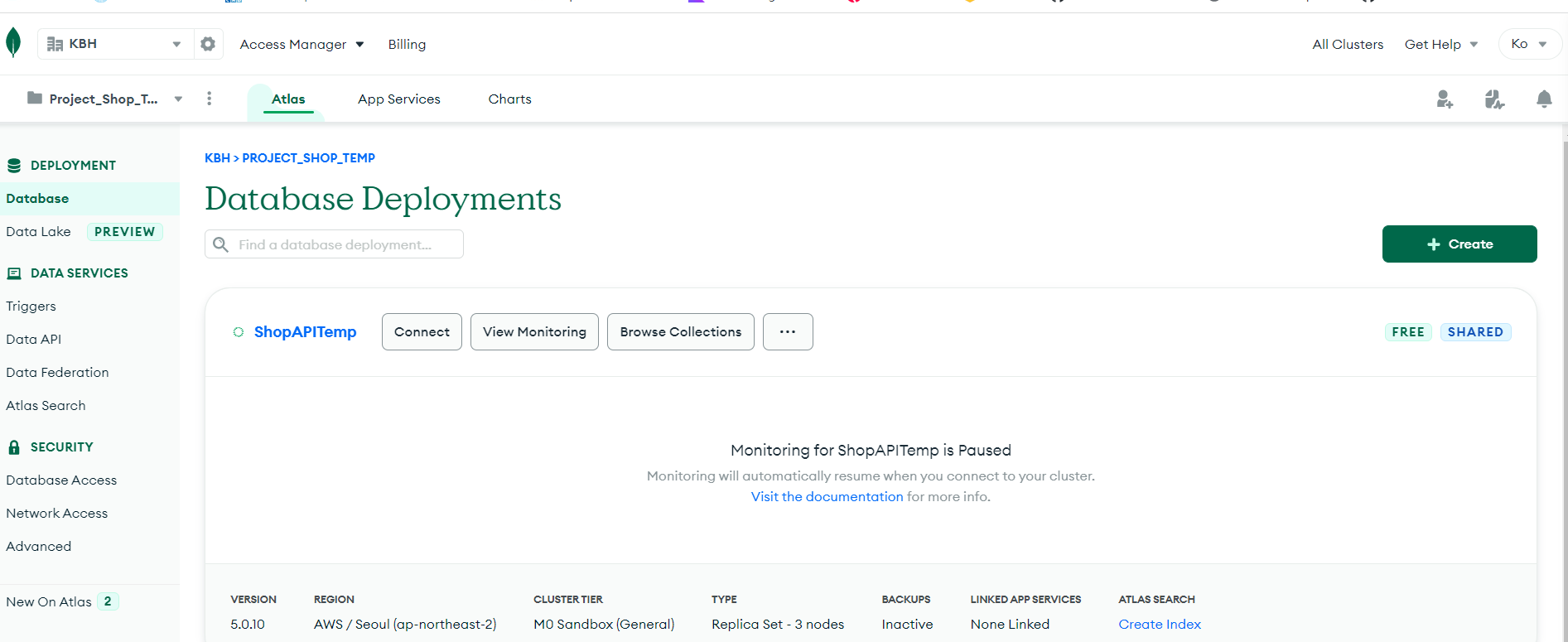
Task: Click the Inactive backups value
Action: tap(907, 625)
